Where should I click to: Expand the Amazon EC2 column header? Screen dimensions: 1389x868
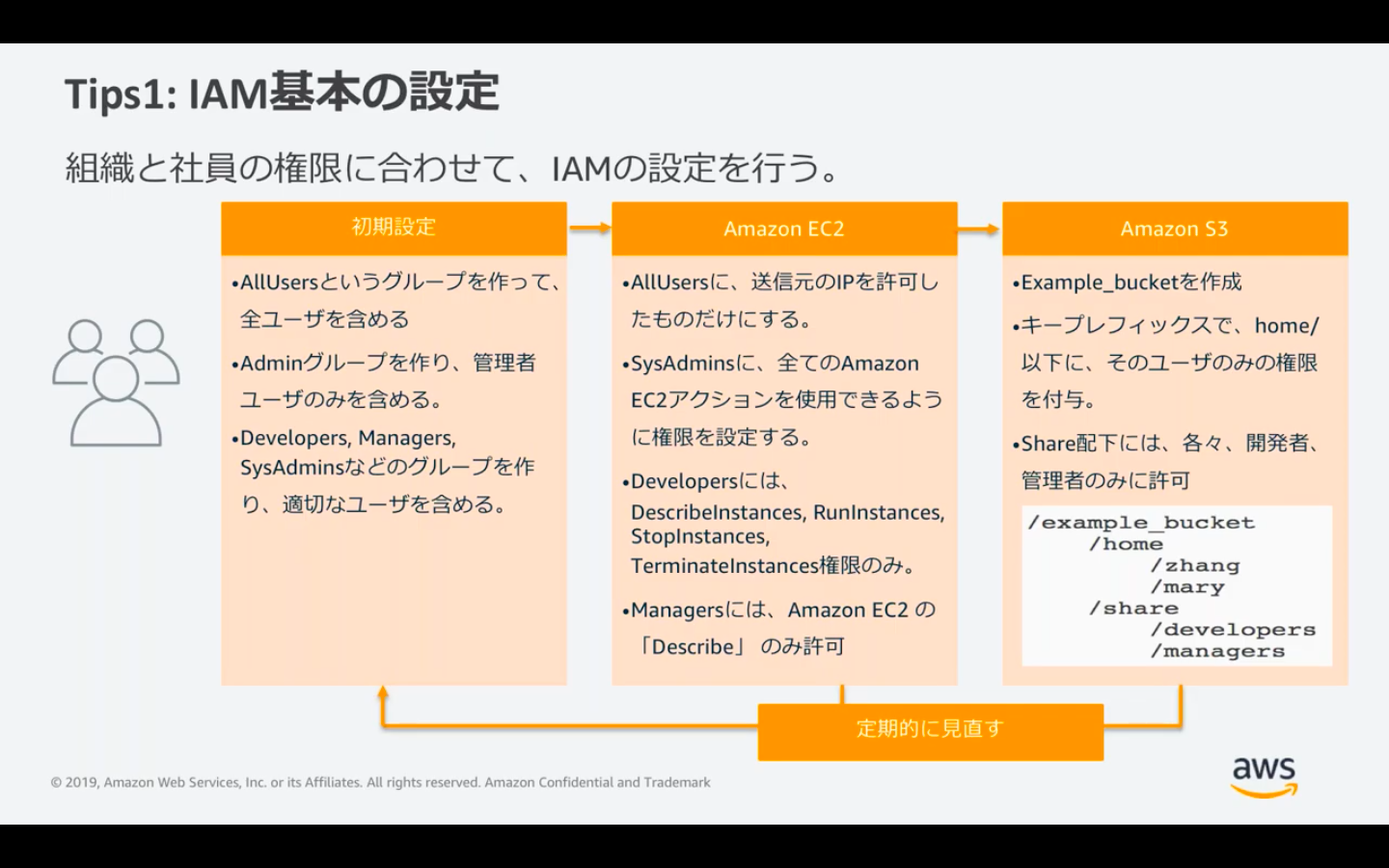click(x=782, y=229)
